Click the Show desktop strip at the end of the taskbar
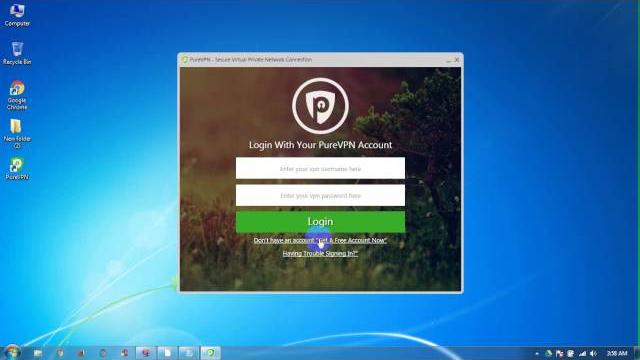The height and width of the screenshot is (360, 640). [637, 353]
